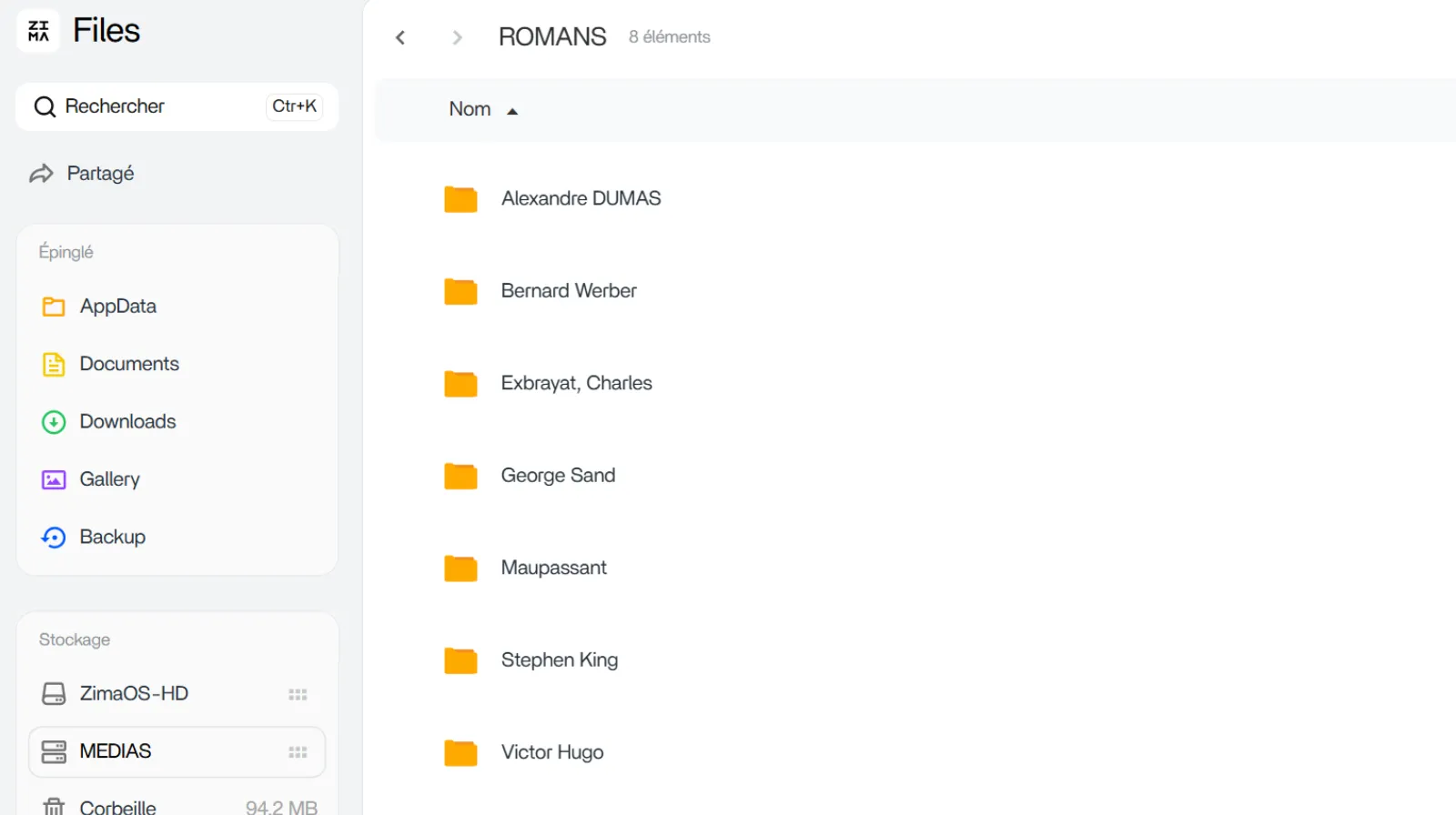The height and width of the screenshot is (815, 1456).
Task: Select the ZimaOS-HD storage drive
Action: [x=134, y=694]
